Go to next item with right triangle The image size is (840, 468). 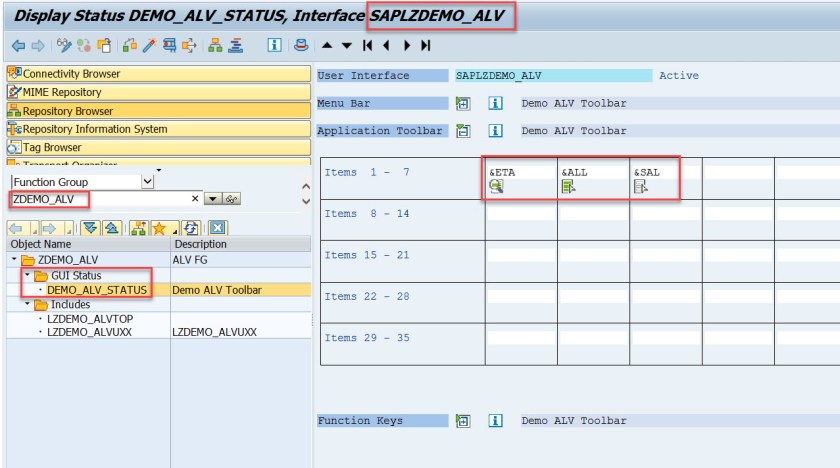[407, 46]
